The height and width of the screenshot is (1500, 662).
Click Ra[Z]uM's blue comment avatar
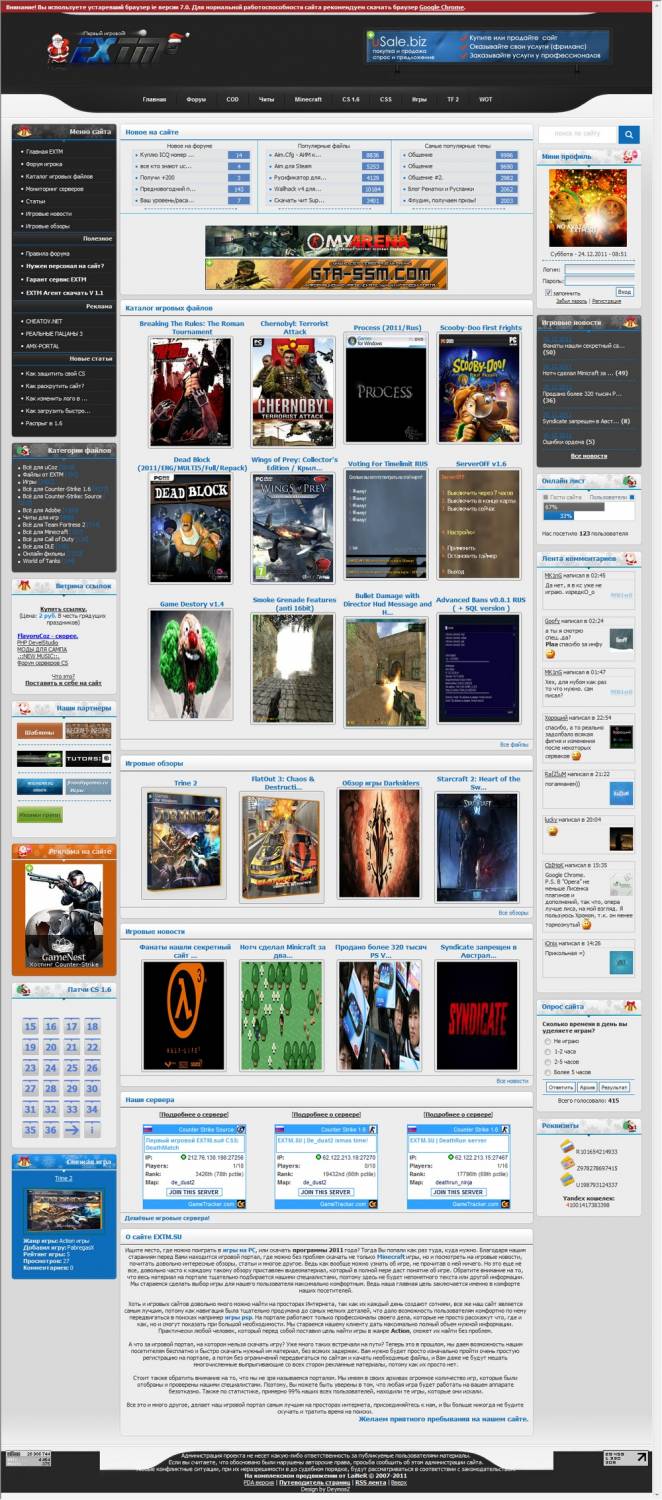click(x=621, y=793)
